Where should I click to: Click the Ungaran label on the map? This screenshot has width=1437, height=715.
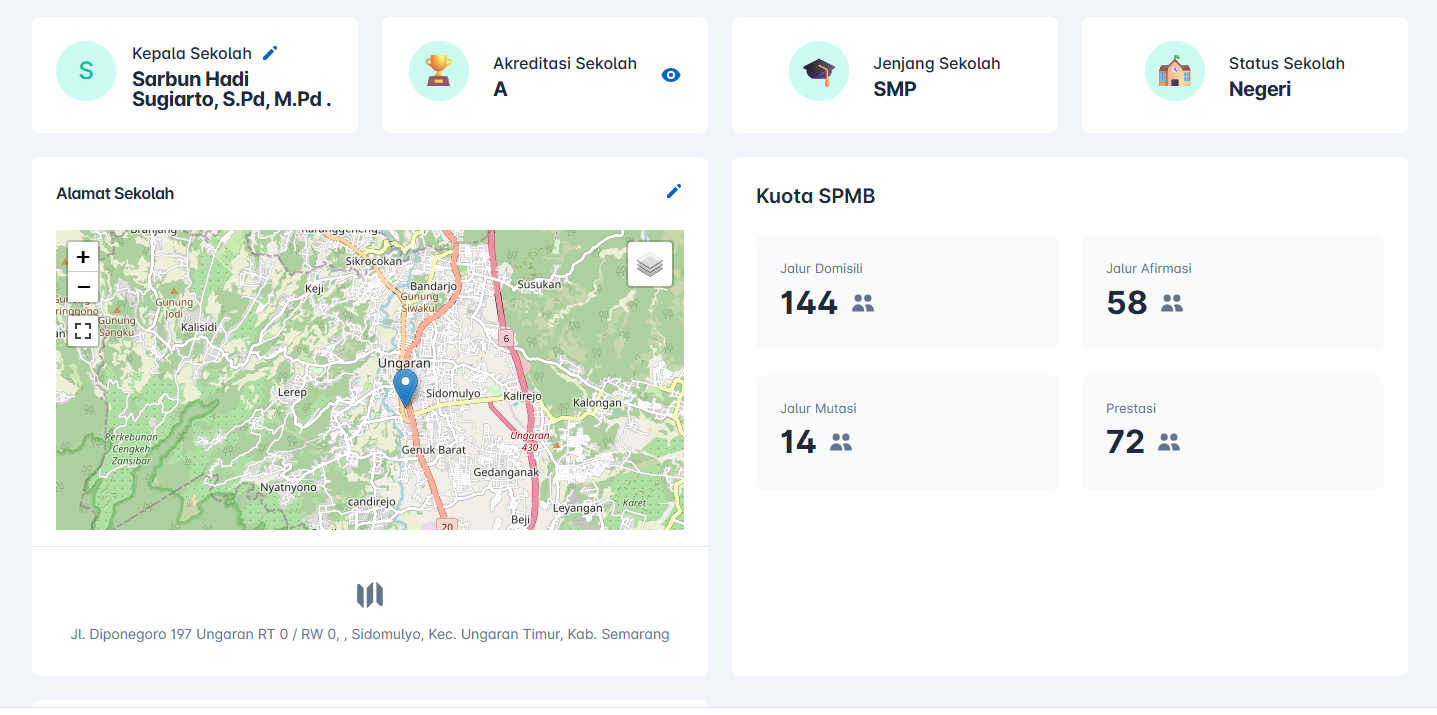coord(404,363)
